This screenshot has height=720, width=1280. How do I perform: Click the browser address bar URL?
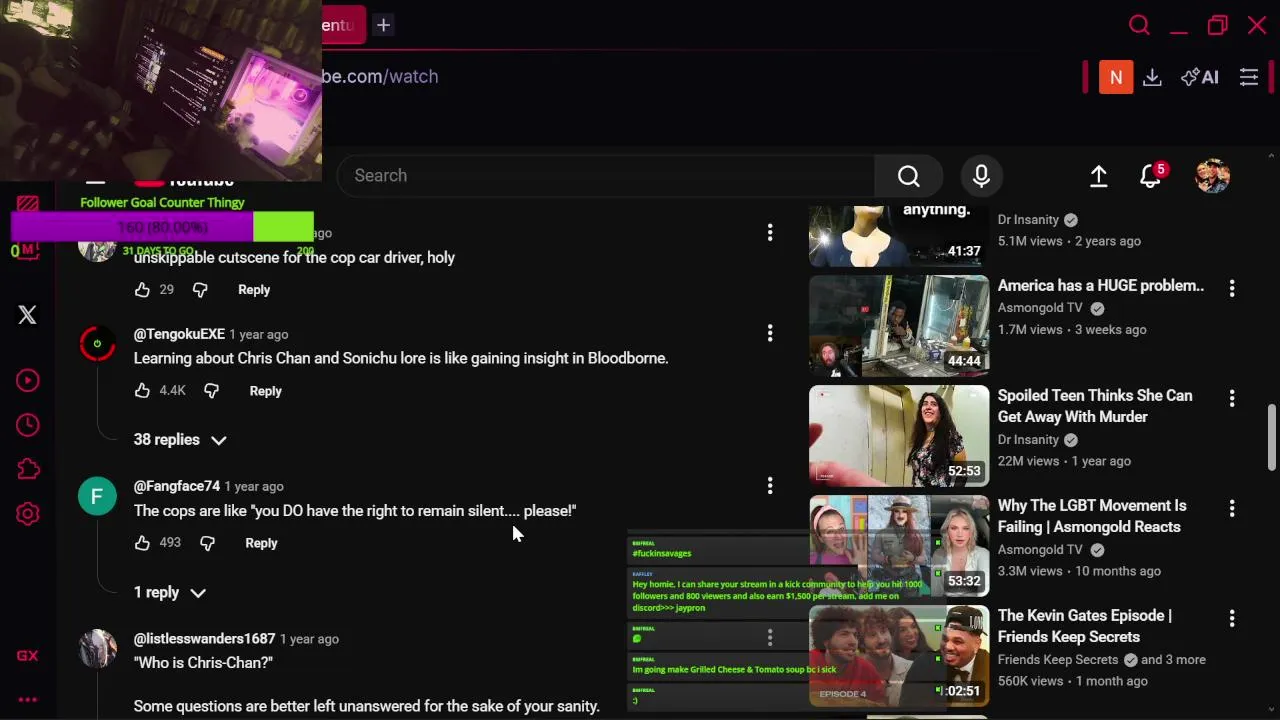[380, 77]
